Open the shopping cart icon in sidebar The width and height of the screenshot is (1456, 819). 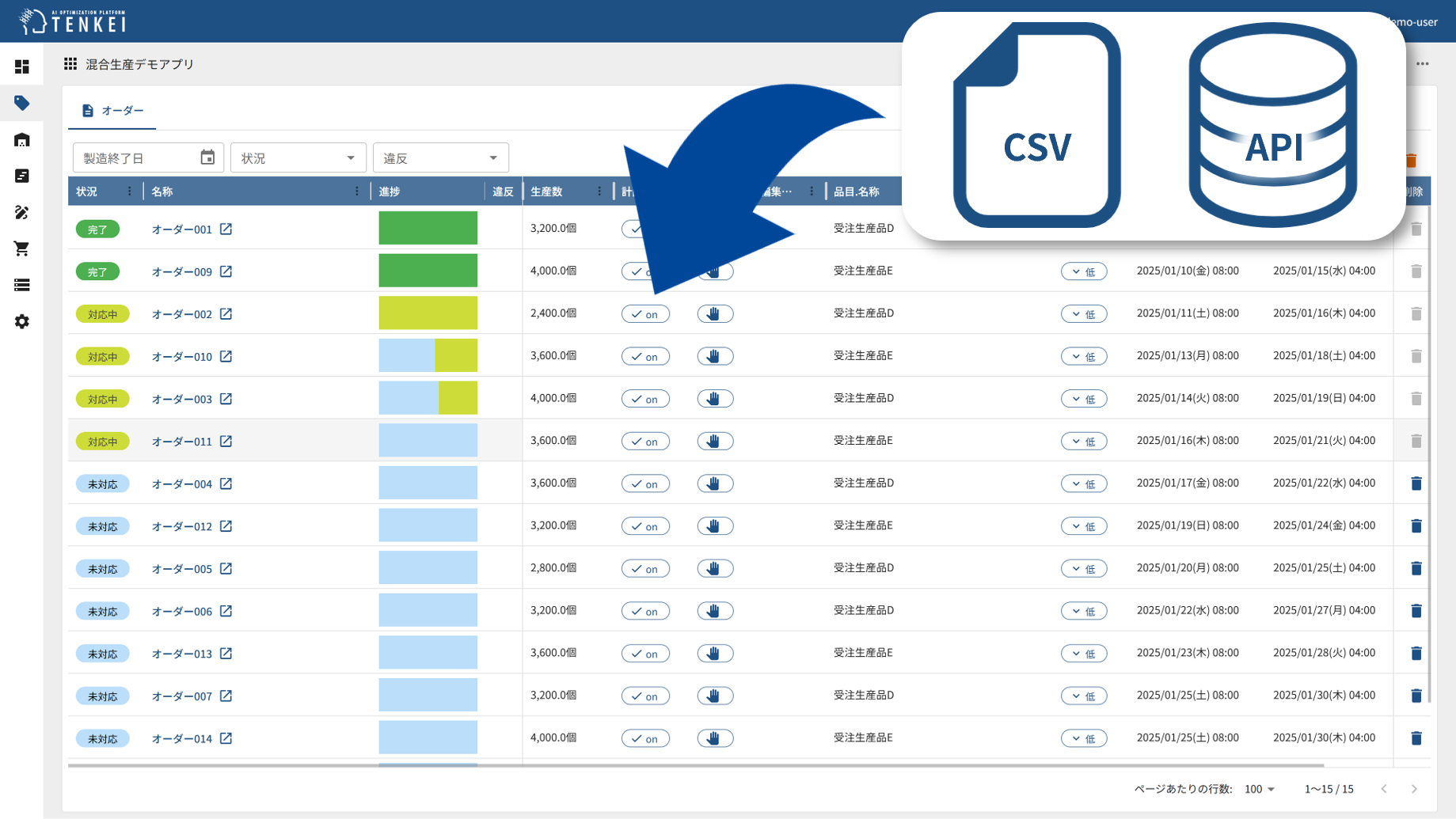click(x=22, y=248)
